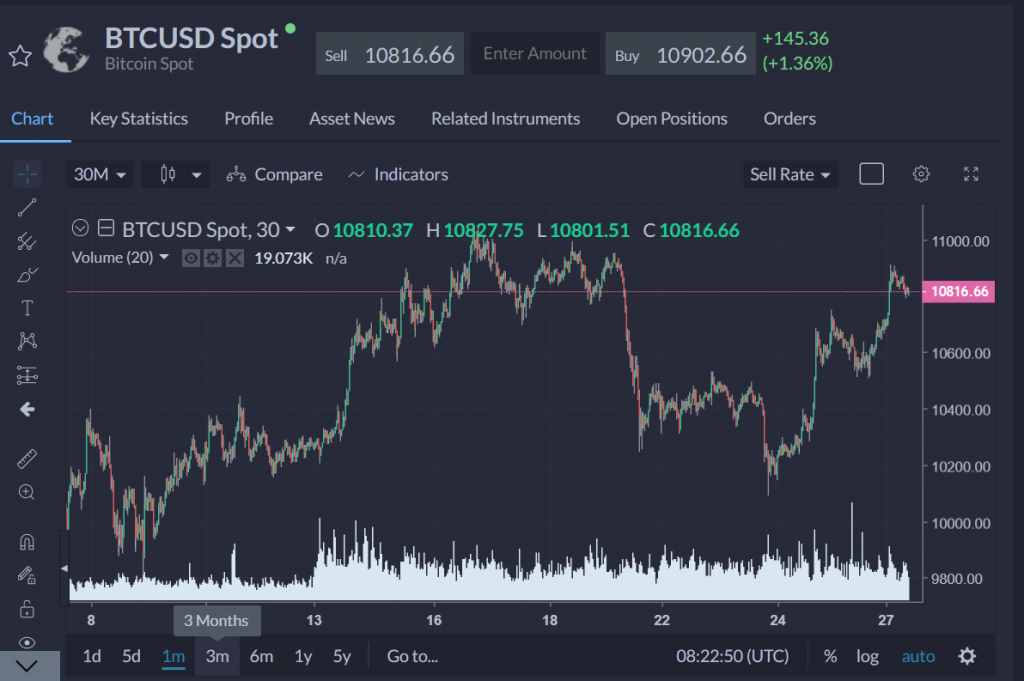1024x681 pixels.
Task: Toggle Volume indicator visibility eye
Action: pyautogui.click(x=191, y=259)
